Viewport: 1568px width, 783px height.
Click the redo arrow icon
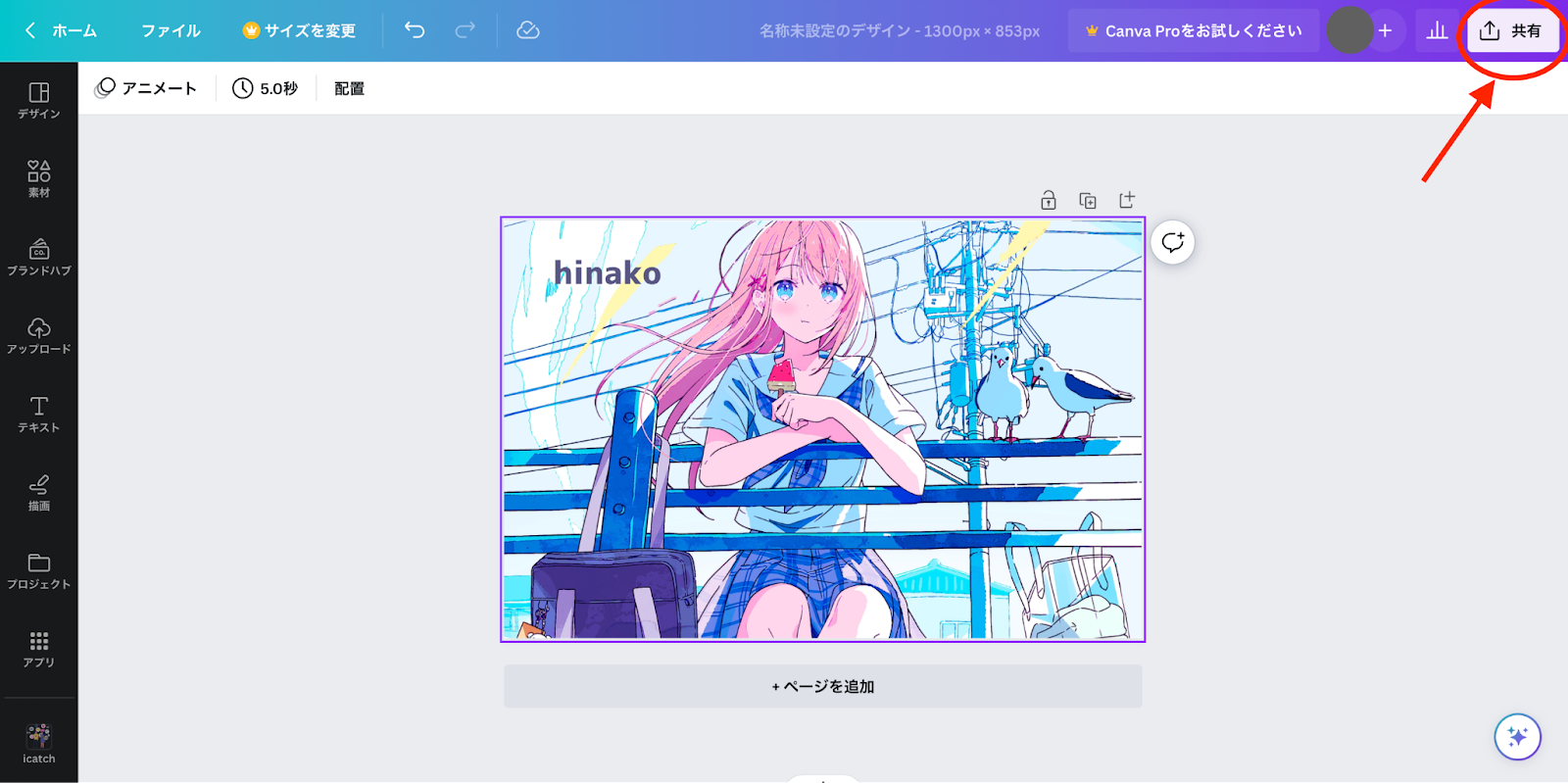click(465, 30)
